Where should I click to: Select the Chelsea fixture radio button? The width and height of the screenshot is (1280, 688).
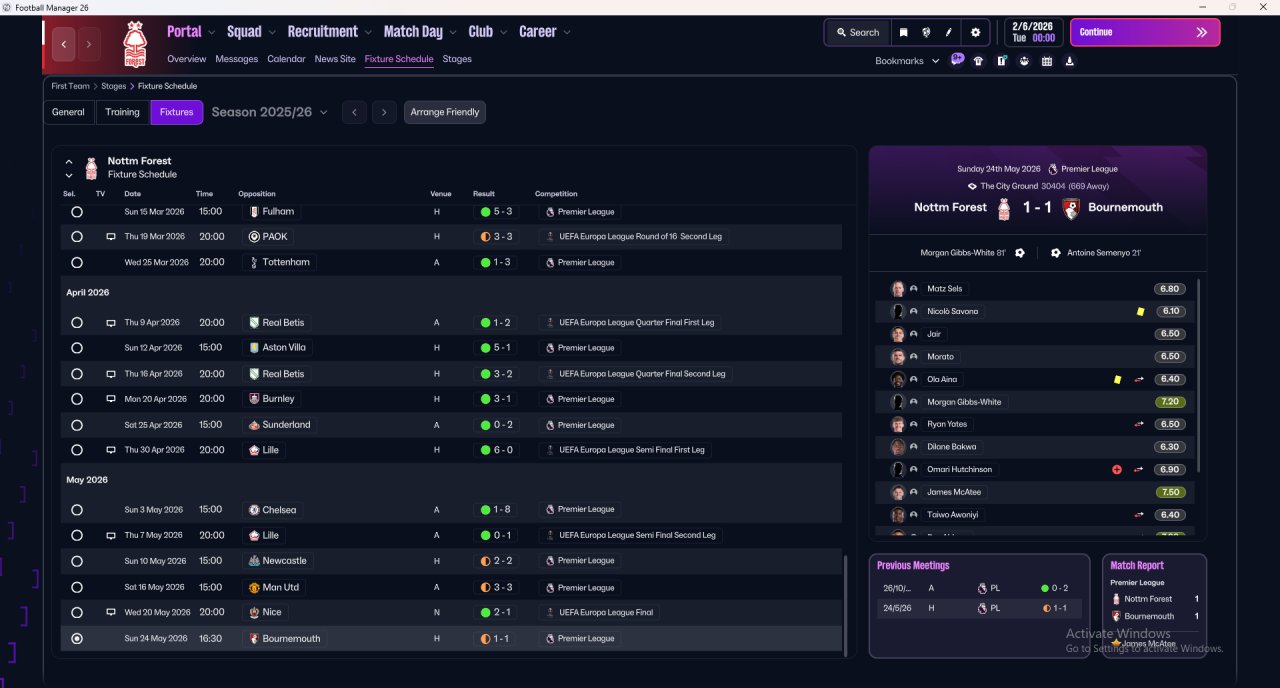pos(77,510)
